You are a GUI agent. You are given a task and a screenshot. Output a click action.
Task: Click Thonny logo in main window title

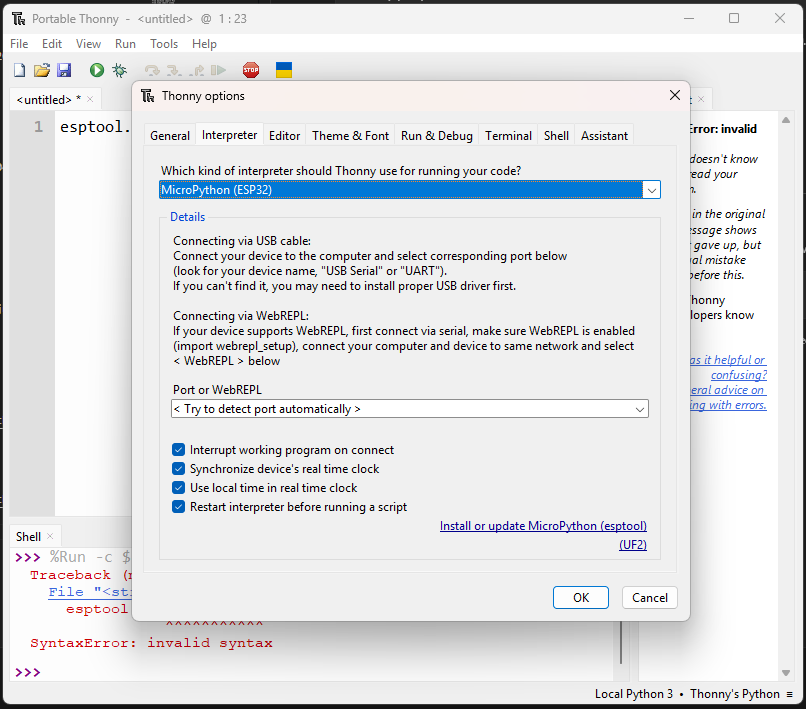point(19,19)
